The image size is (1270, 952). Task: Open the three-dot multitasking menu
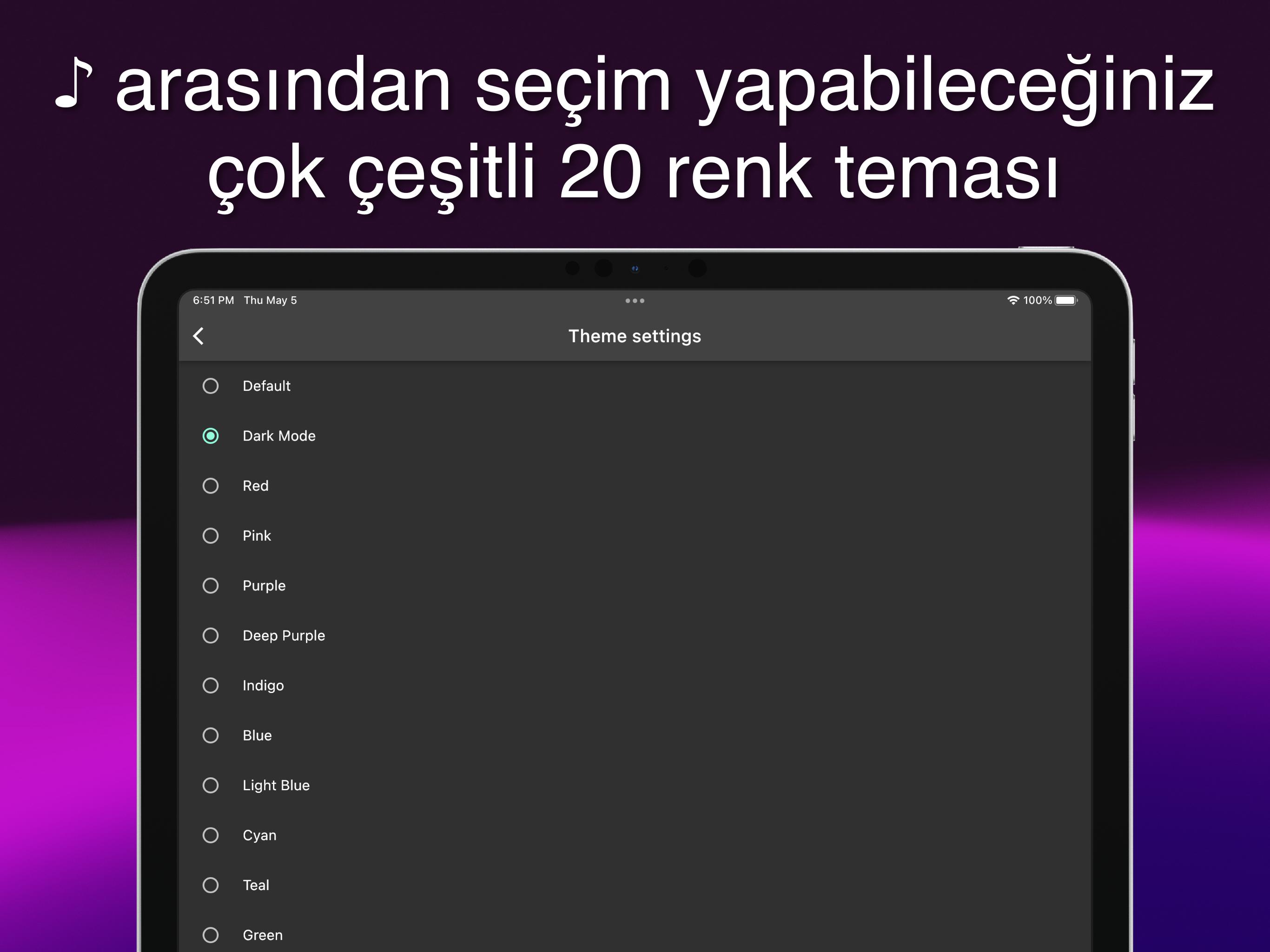635,300
